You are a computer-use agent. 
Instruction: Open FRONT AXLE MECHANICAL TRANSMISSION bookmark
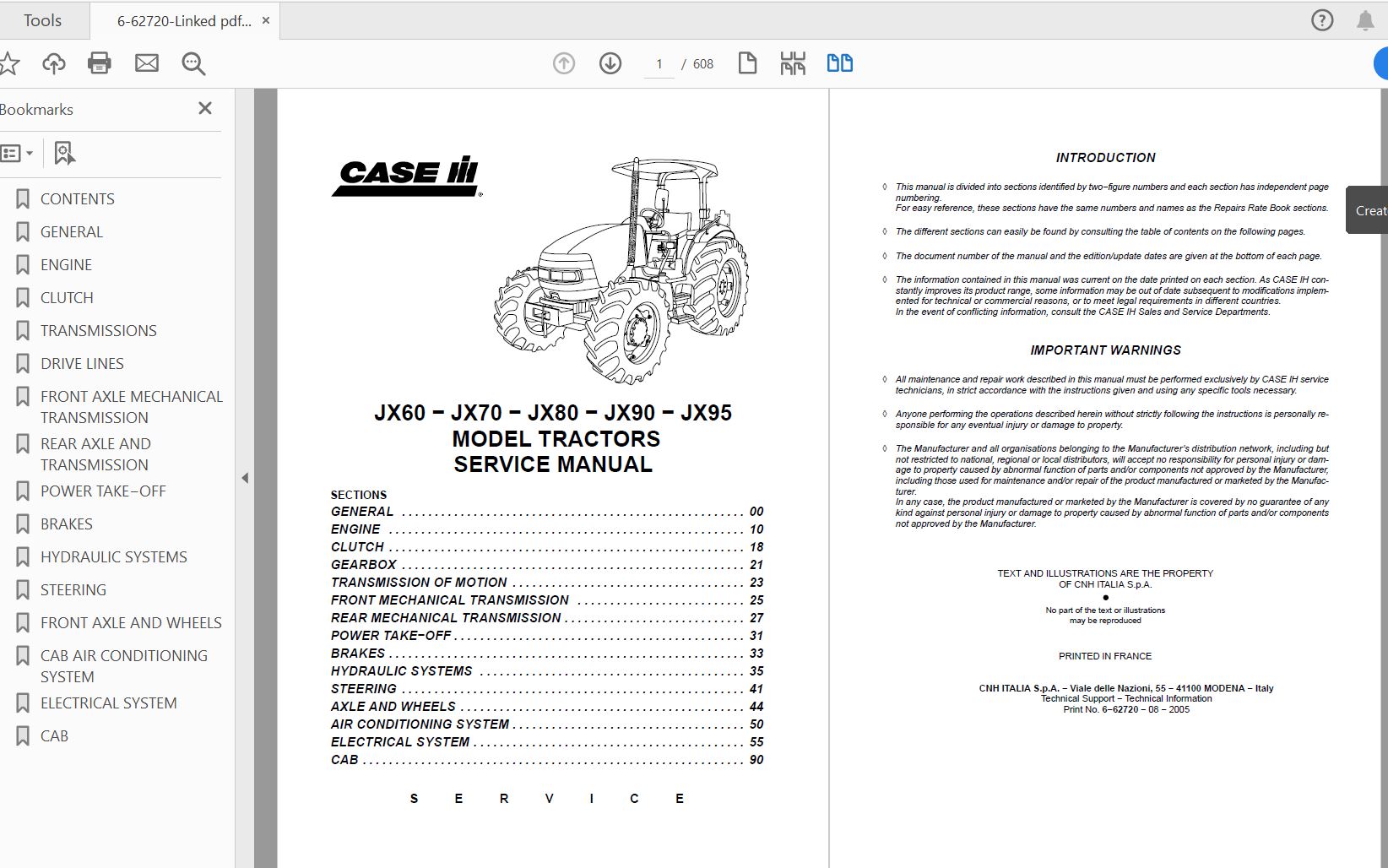coord(131,407)
